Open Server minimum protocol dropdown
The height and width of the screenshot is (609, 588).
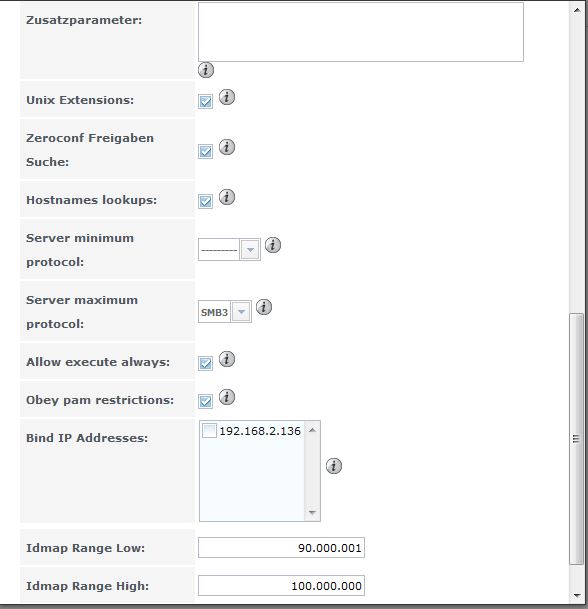coord(229,250)
